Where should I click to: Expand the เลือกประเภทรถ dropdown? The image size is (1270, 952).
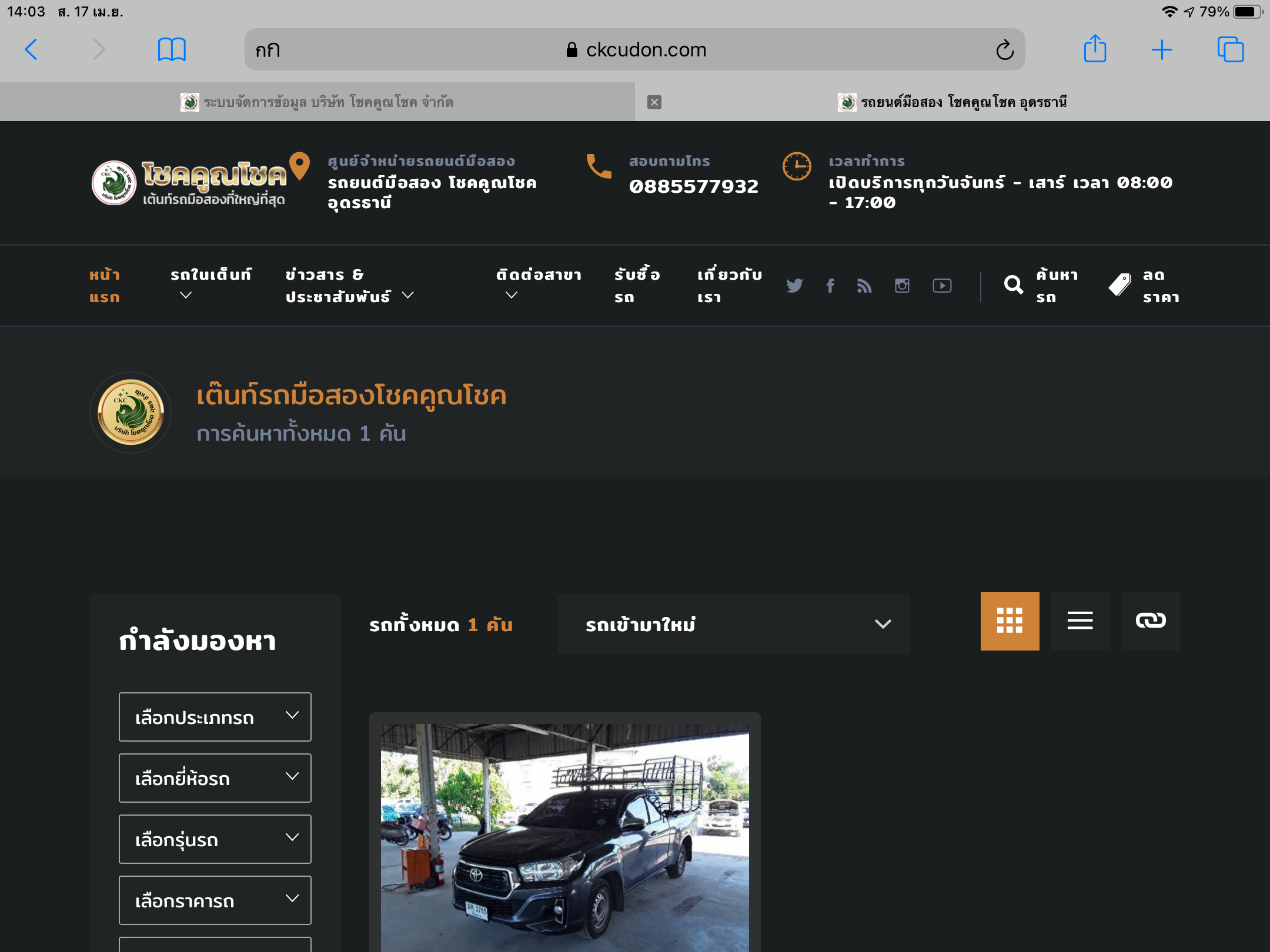click(x=215, y=717)
